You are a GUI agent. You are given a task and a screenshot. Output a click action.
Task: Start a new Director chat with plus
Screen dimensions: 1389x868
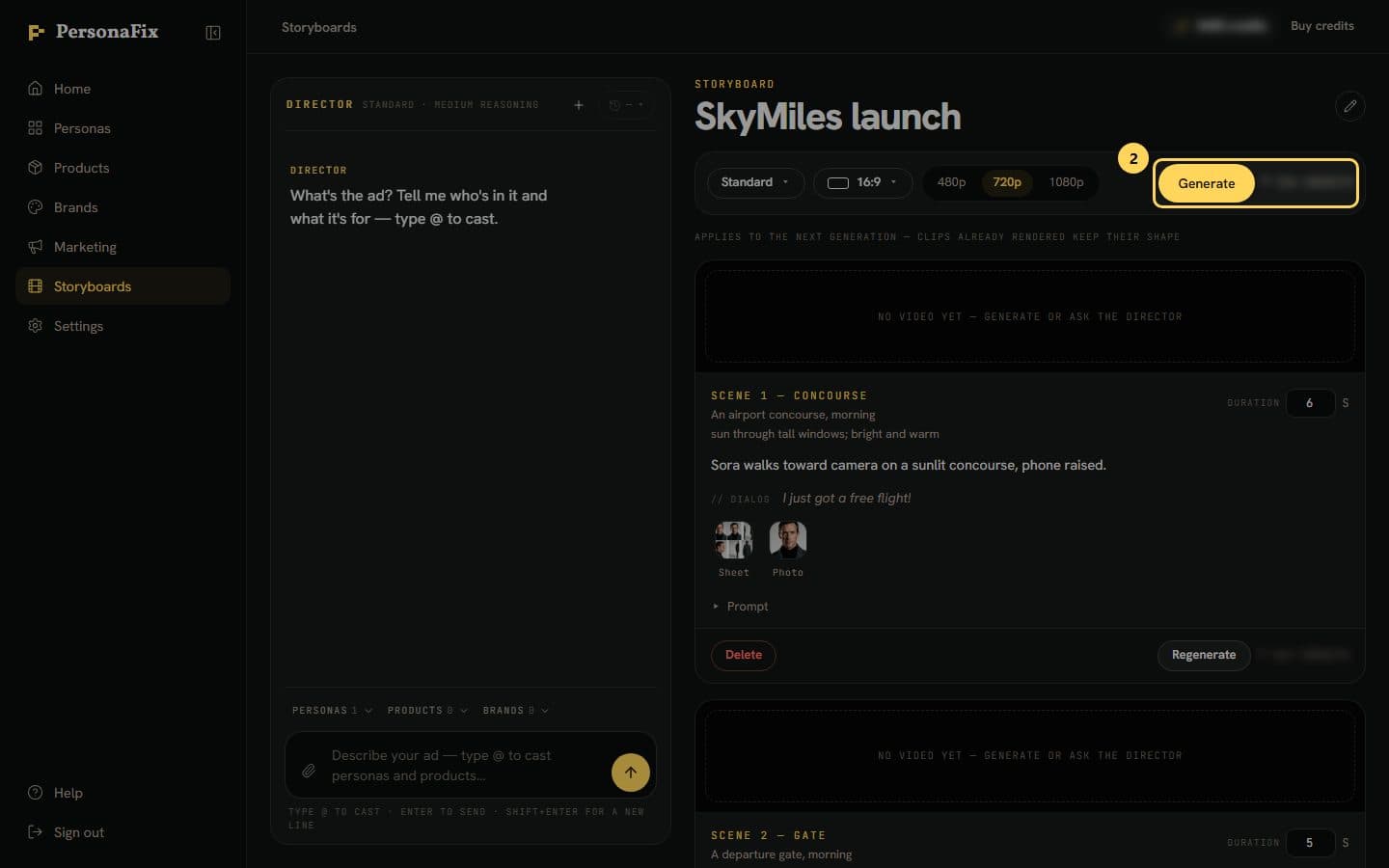coord(579,105)
